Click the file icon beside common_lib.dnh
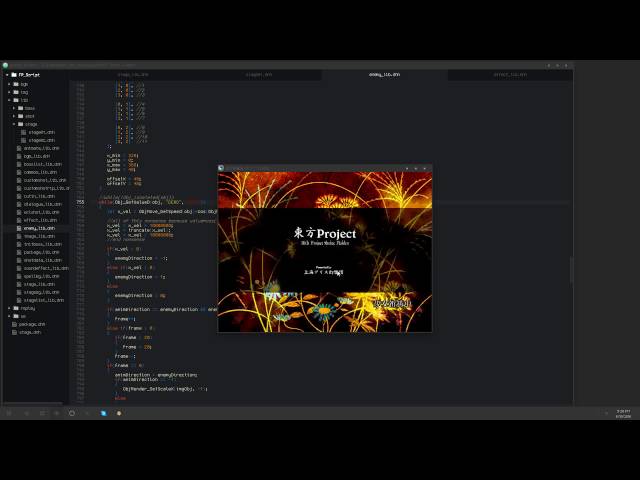This screenshot has width=640, height=480. pos(19,172)
